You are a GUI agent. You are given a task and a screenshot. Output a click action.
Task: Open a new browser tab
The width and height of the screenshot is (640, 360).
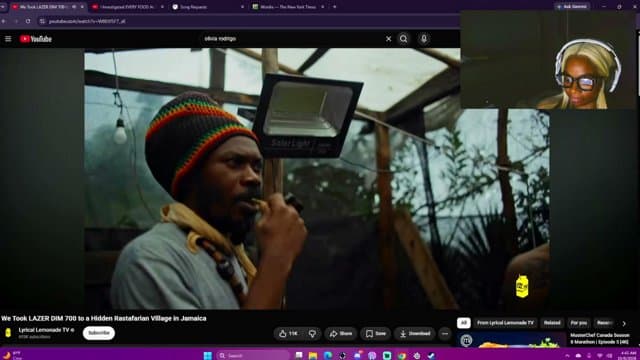pos(334,7)
